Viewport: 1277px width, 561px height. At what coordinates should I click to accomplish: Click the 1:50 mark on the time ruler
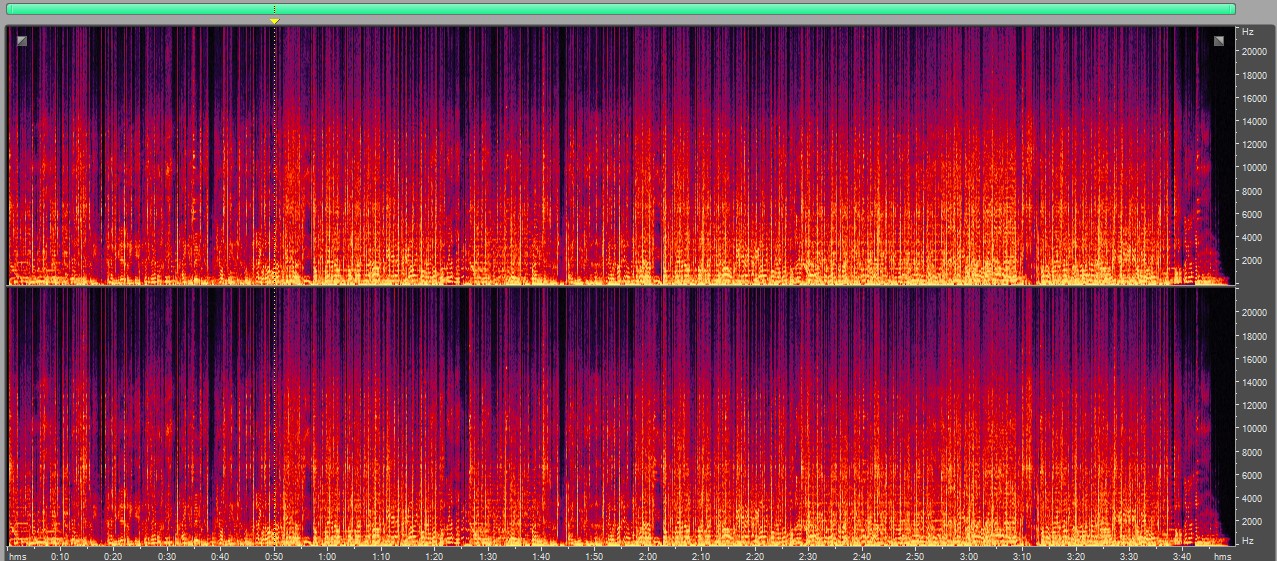click(595, 556)
